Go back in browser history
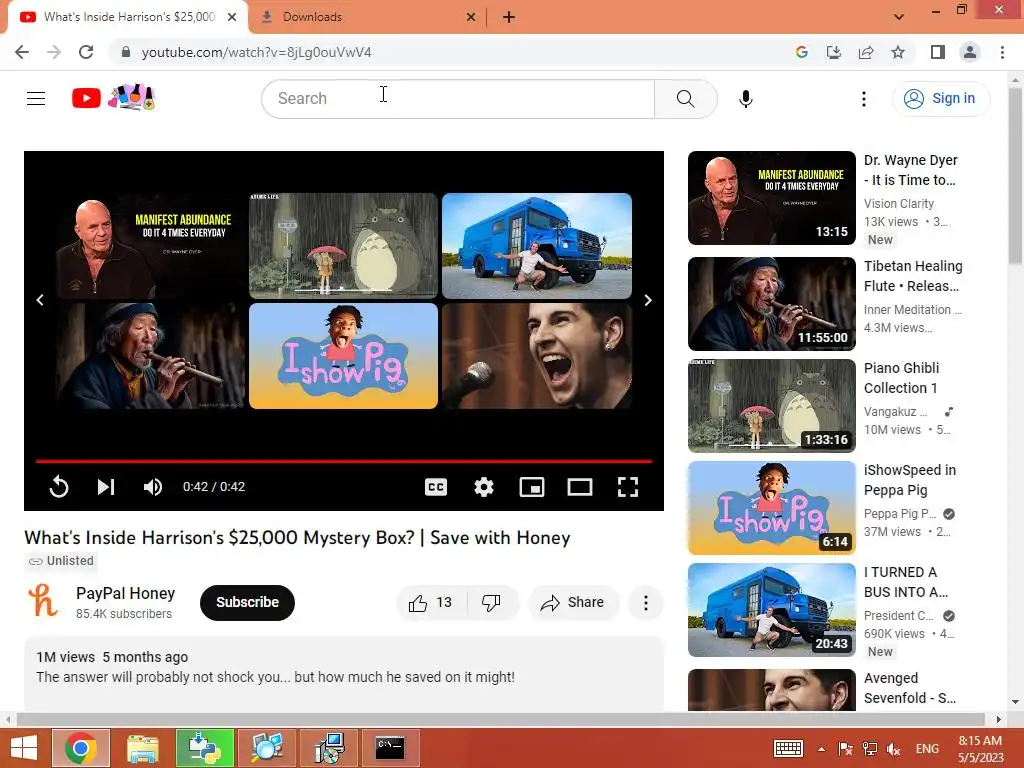This screenshot has width=1024, height=768. click(22, 52)
